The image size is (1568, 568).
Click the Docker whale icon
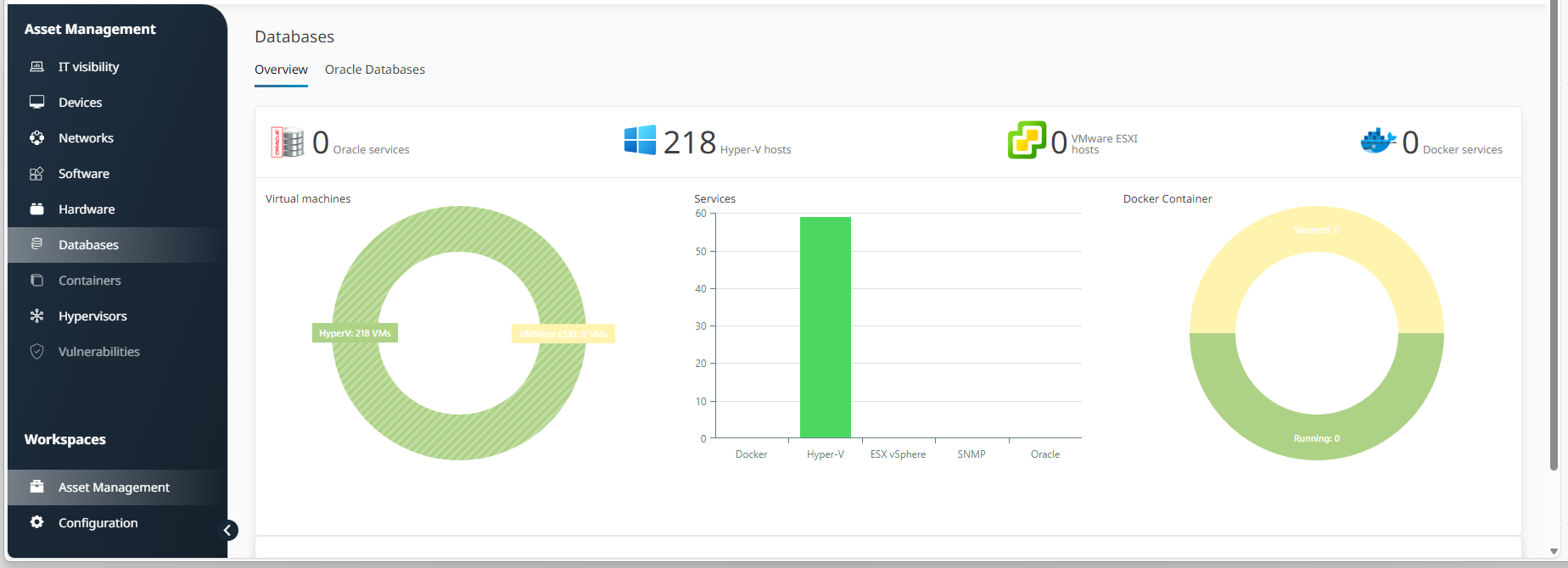point(1378,141)
